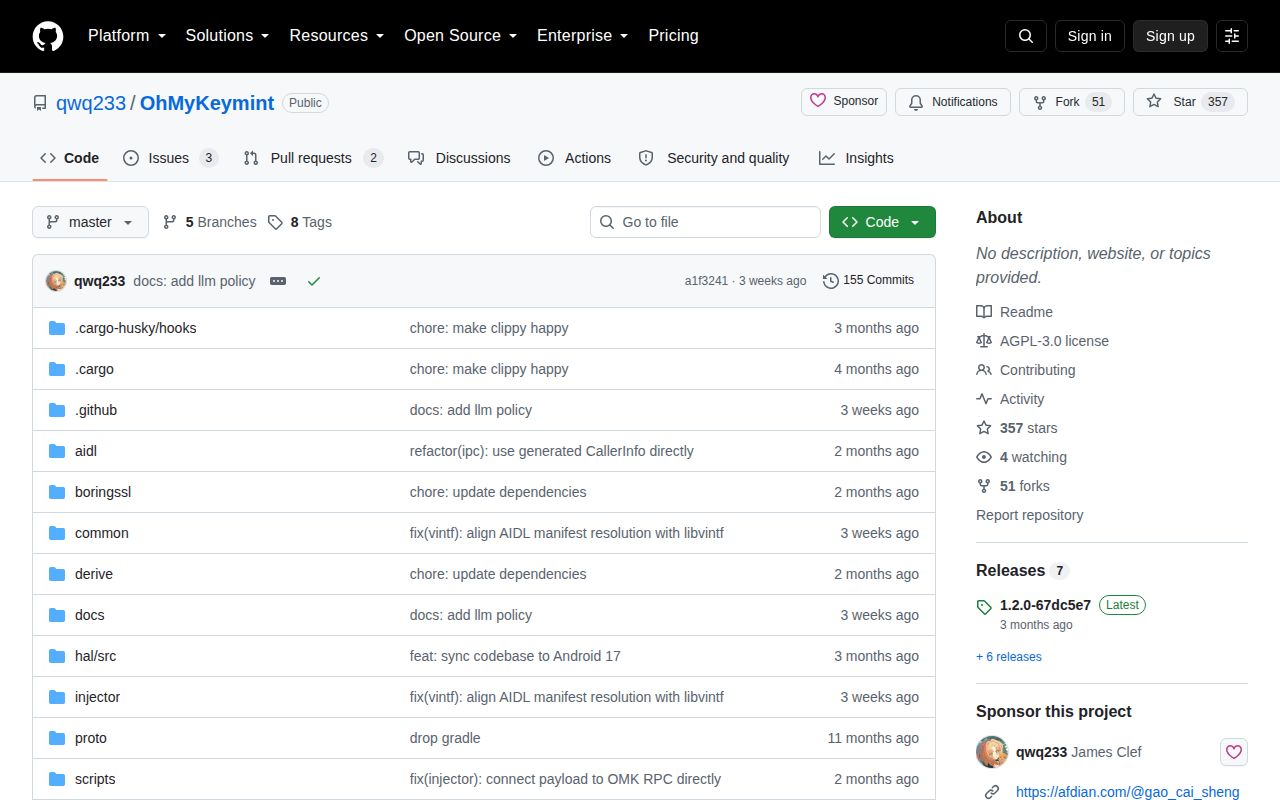
Task: Open the AGPL-3.0 license link
Action: (1042, 341)
